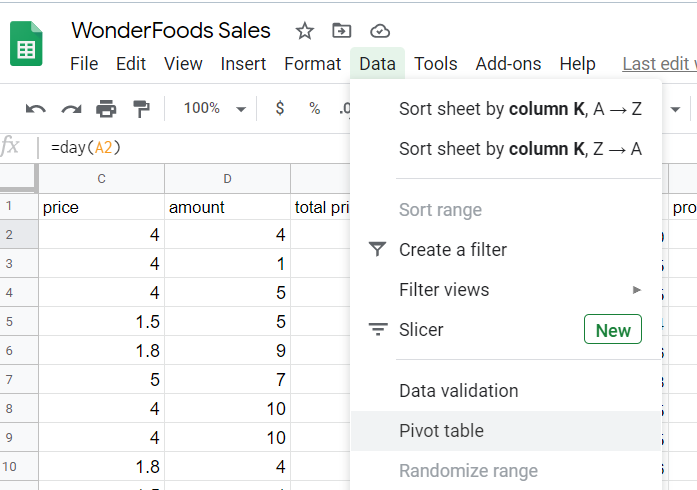The height and width of the screenshot is (490, 697).
Task: Click the move to folder icon
Action: click(342, 31)
